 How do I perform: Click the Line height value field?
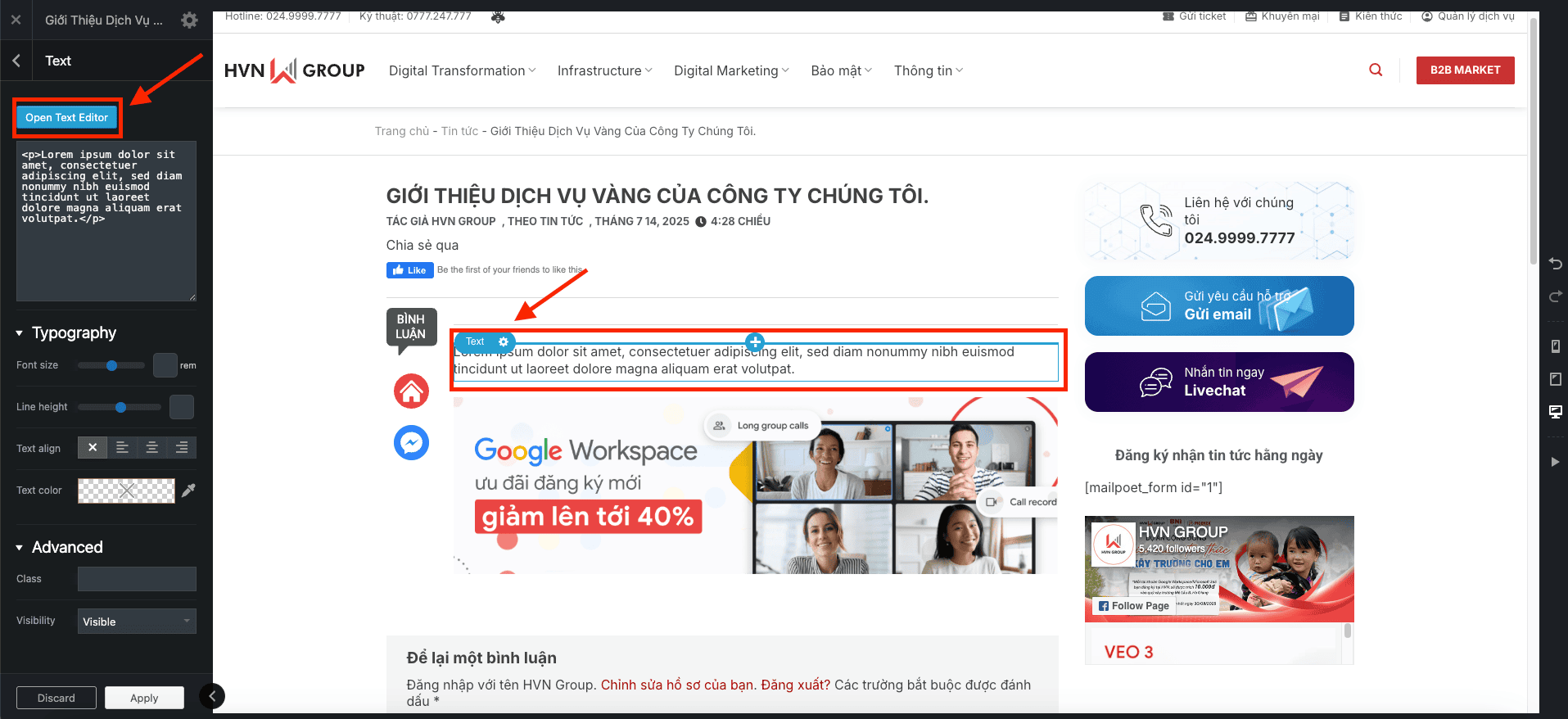tap(182, 407)
